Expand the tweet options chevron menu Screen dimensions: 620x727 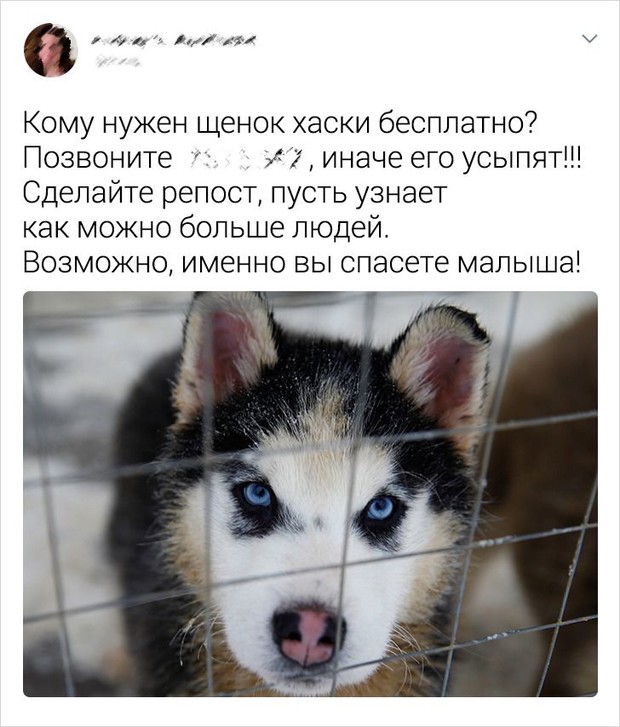pos(590,39)
